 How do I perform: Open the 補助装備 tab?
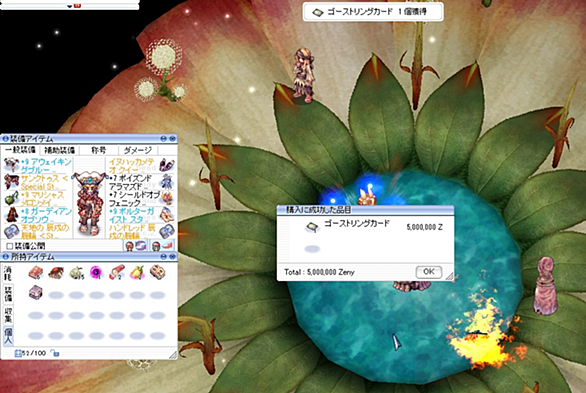[x=60, y=150]
